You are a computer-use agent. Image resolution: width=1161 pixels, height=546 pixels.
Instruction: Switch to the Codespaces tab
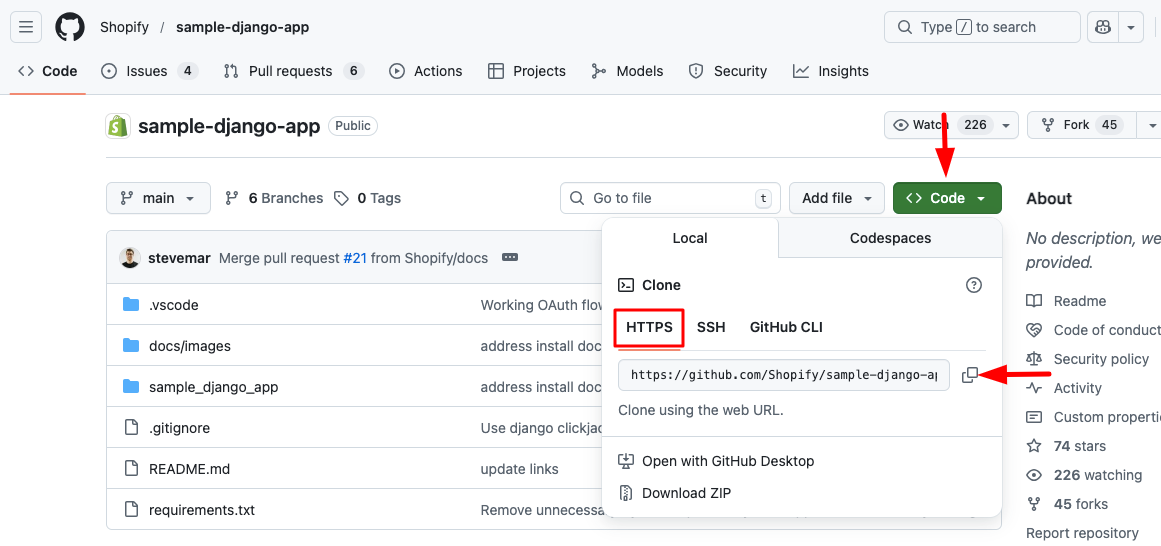click(890, 239)
